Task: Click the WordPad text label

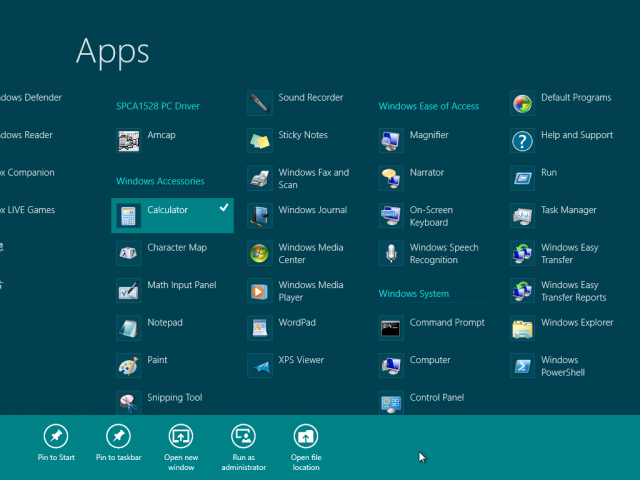Action: click(x=297, y=322)
